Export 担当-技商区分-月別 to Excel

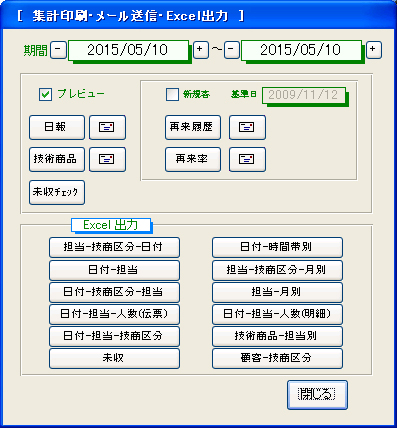click(x=277, y=270)
